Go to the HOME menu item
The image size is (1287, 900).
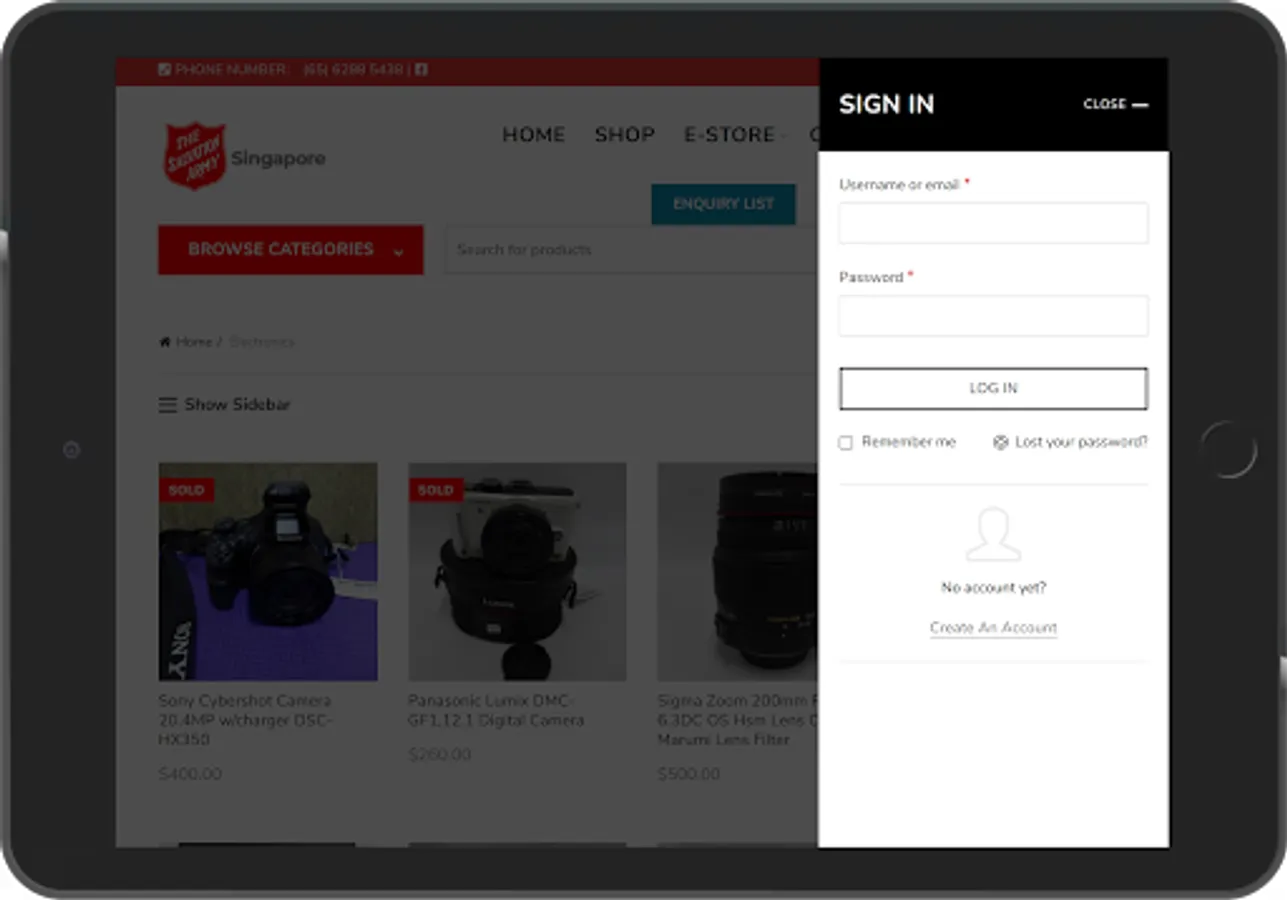533,135
